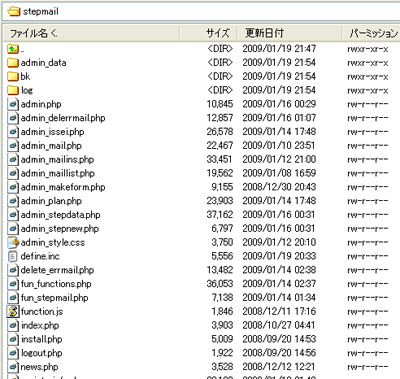This screenshot has height=379, width=400.
Task: Click the admin_issei.php file icon
Action: tap(13, 132)
